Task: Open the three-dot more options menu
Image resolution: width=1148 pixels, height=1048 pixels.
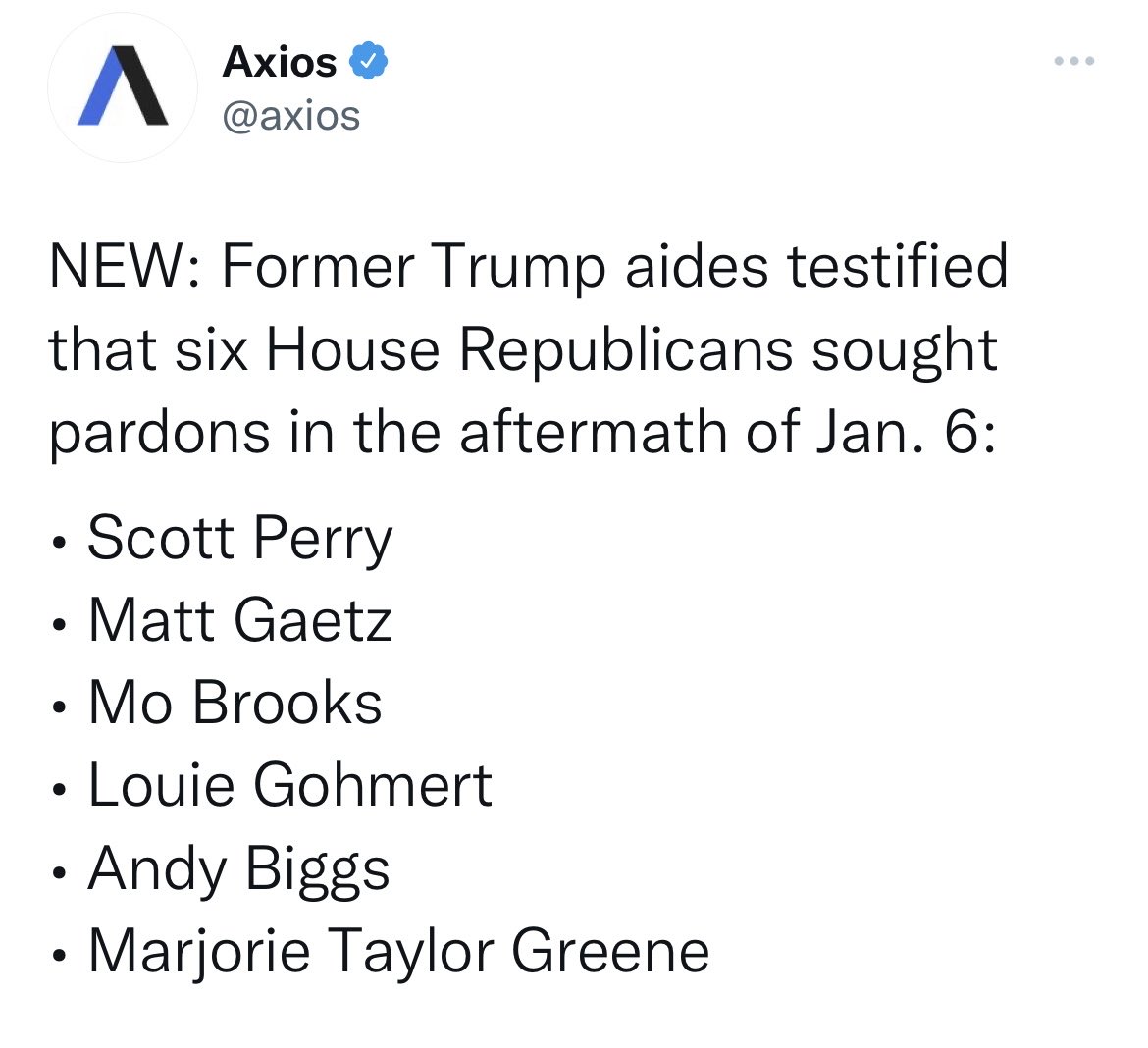Action: 1074,61
